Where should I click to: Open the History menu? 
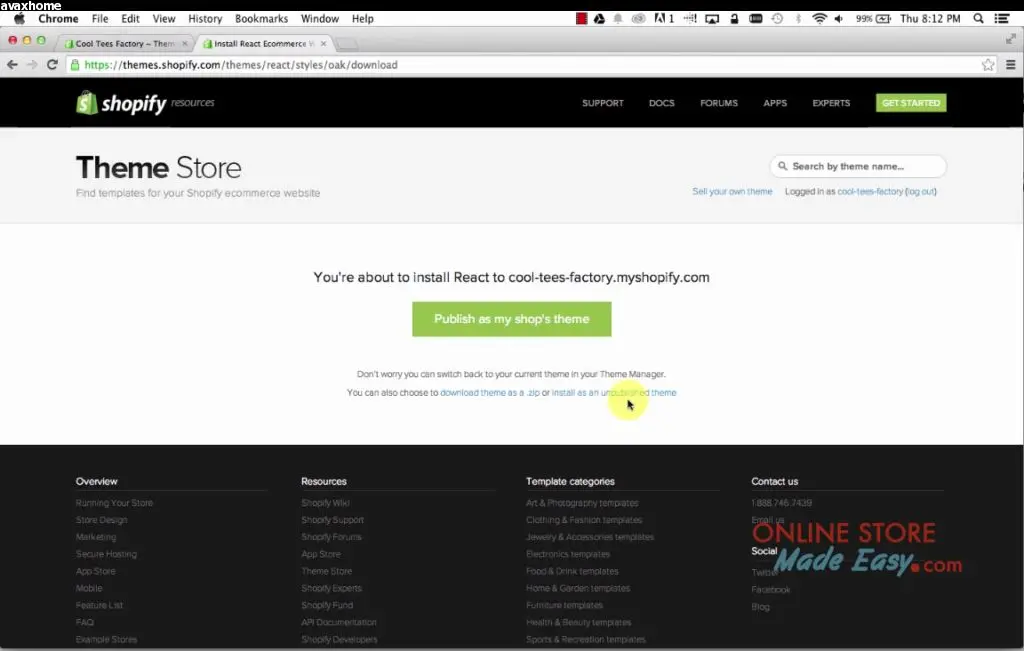pos(205,18)
